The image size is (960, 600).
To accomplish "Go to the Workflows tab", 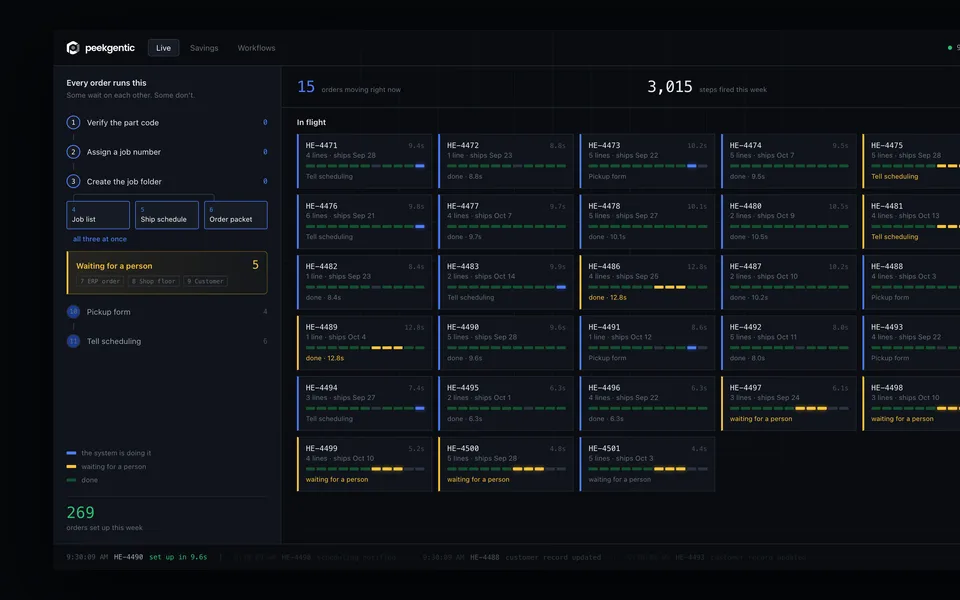I will [257, 48].
